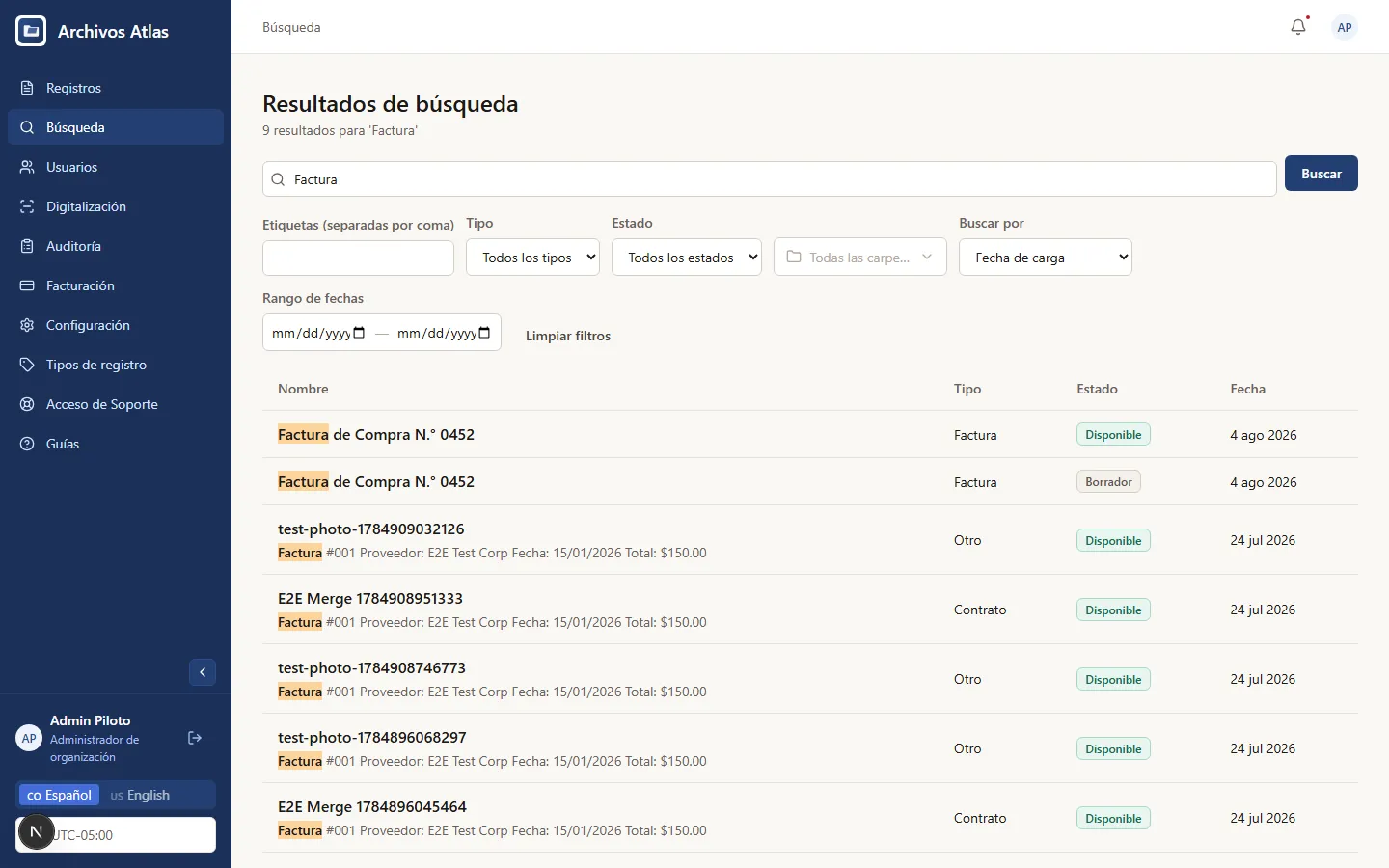Image resolution: width=1389 pixels, height=868 pixels.
Task: Click the AP avatar beside Admin Piloto
Action: [29, 738]
